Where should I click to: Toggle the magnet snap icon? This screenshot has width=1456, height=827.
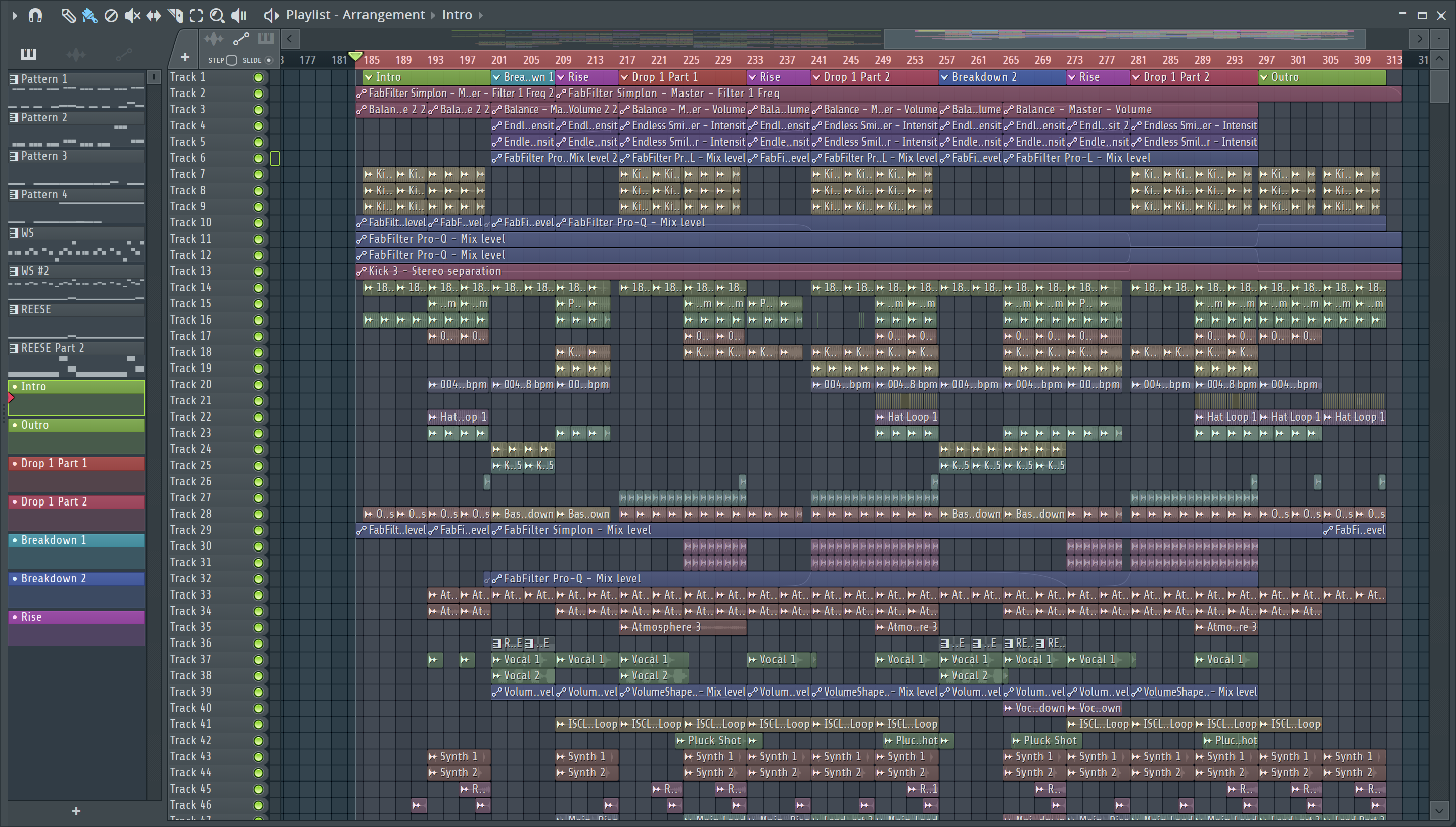coord(35,15)
